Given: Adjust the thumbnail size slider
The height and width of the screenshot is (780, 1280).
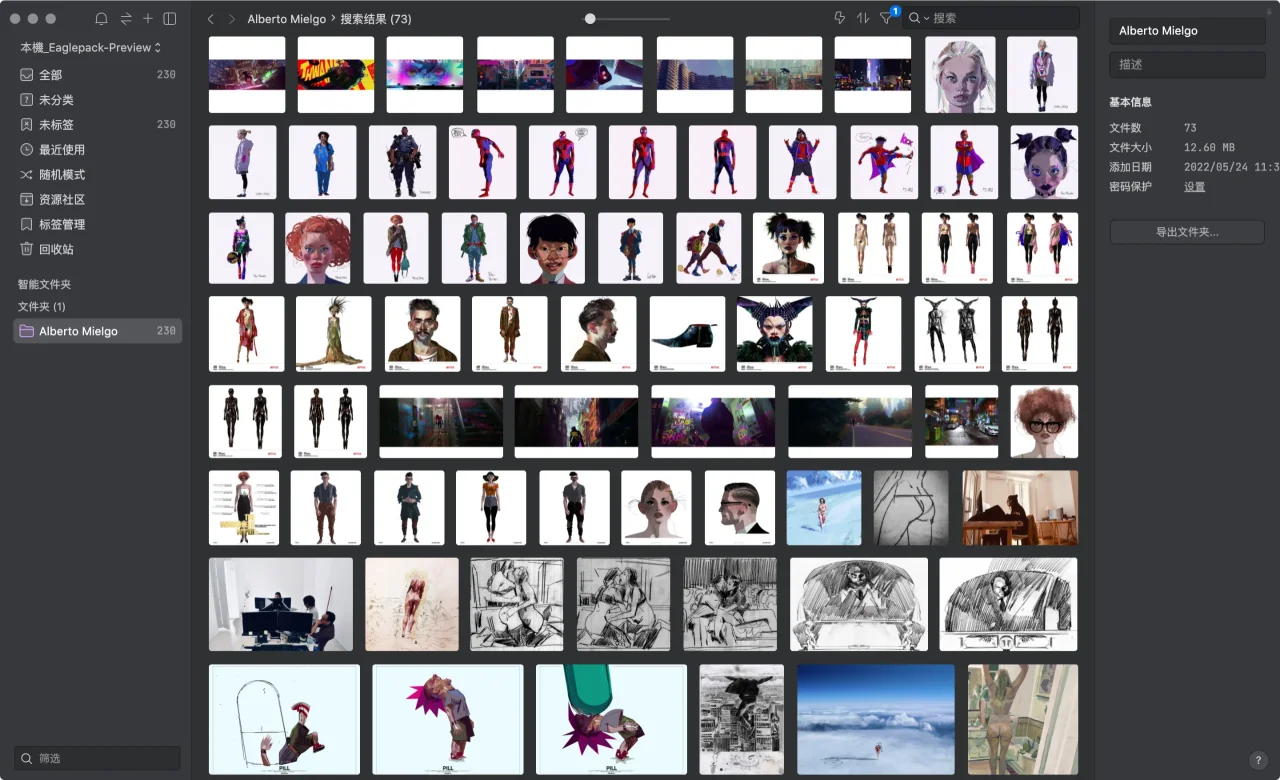Looking at the screenshot, I should pyautogui.click(x=590, y=19).
